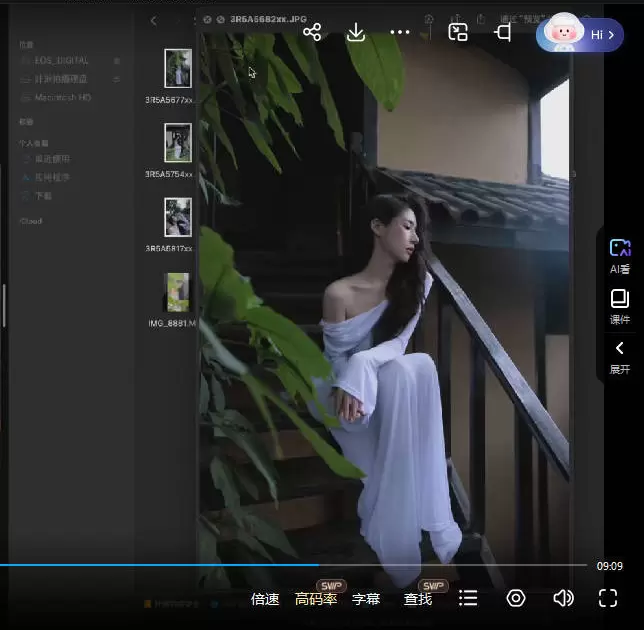Open the AI看 side panel
Viewport: 644px width, 630px height.
[620, 256]
